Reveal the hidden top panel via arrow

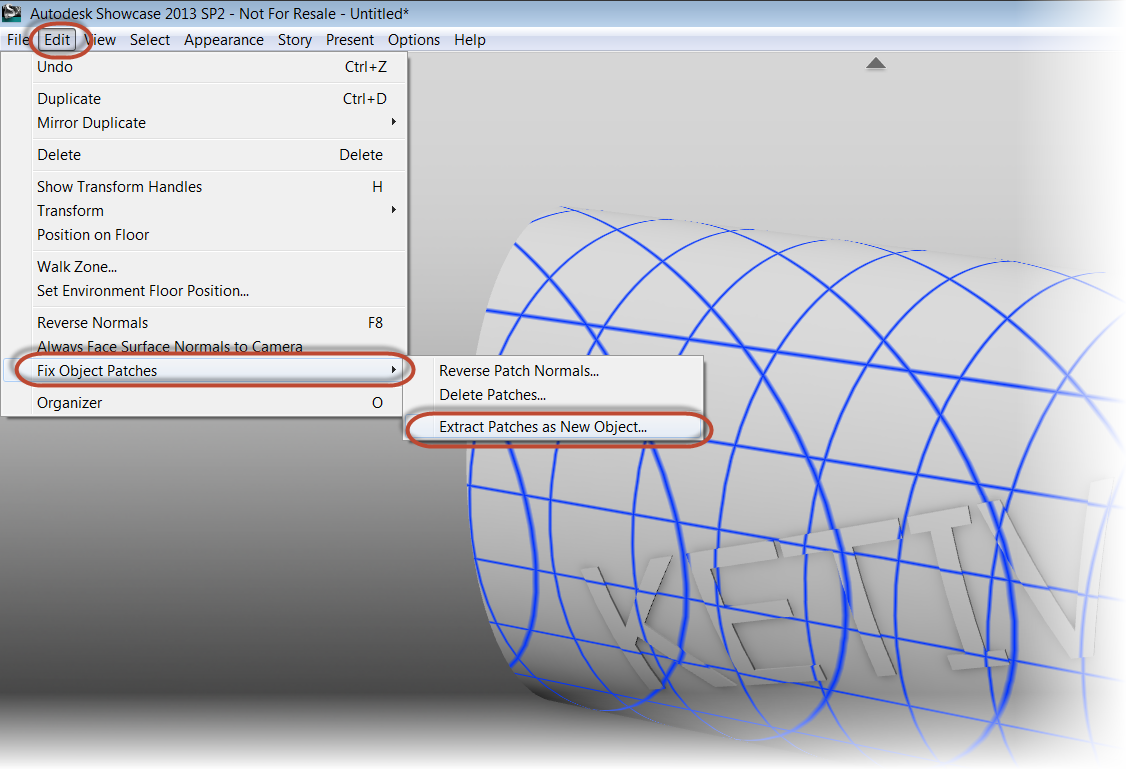pyautogui.click(x=876, y=62)
